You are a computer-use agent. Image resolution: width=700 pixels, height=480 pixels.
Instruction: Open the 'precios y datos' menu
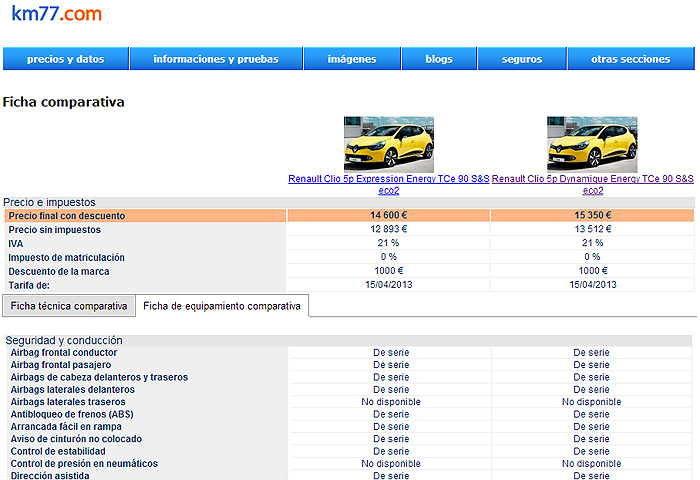(x=66, y=59)
